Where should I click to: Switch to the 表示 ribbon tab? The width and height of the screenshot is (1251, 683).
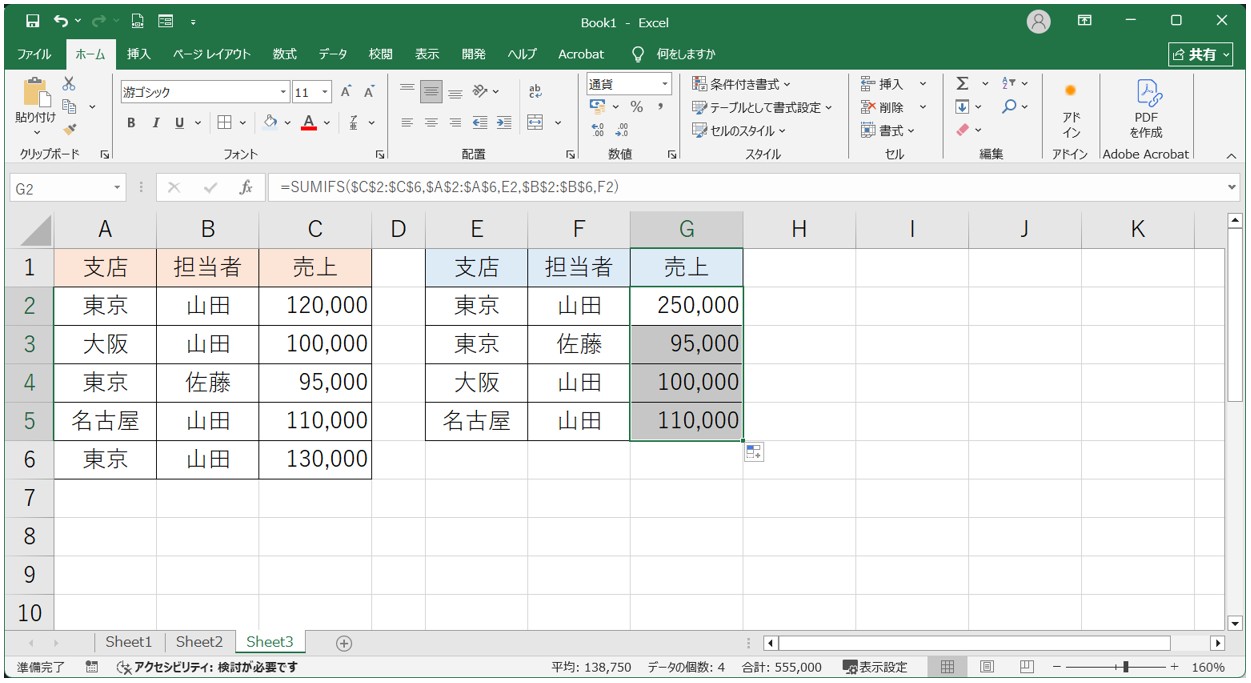tap(427, 54)
